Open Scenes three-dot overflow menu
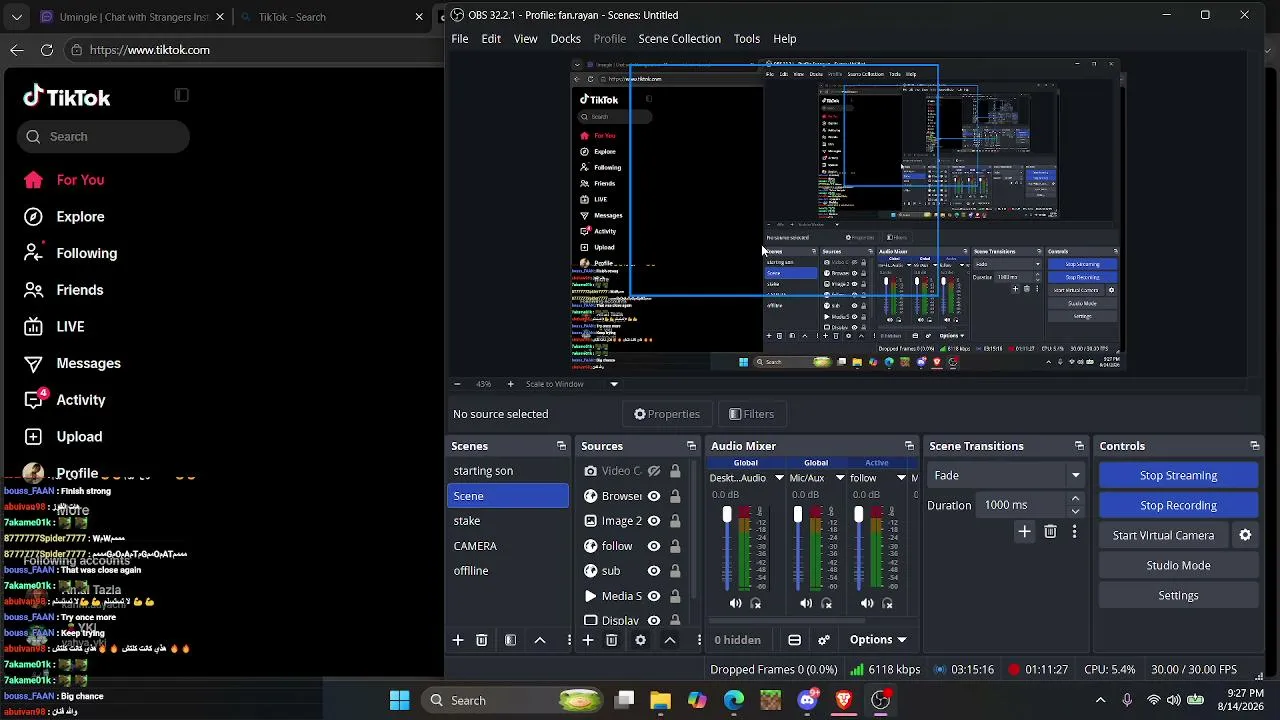Viewport: 1280px width, 720px height. [x=570, y=640]
